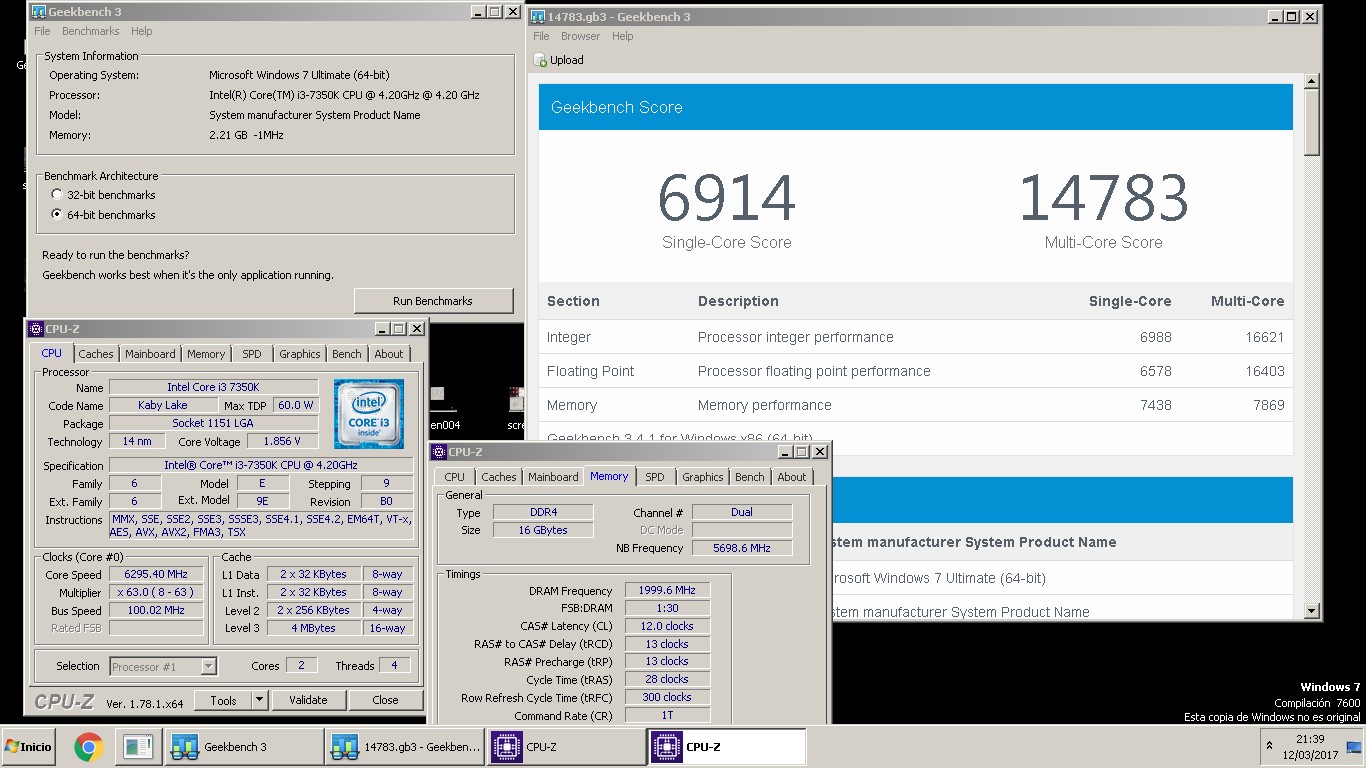
Task: Click scrollbar down arrow in Geekbench results
Action: point(1311,610)
